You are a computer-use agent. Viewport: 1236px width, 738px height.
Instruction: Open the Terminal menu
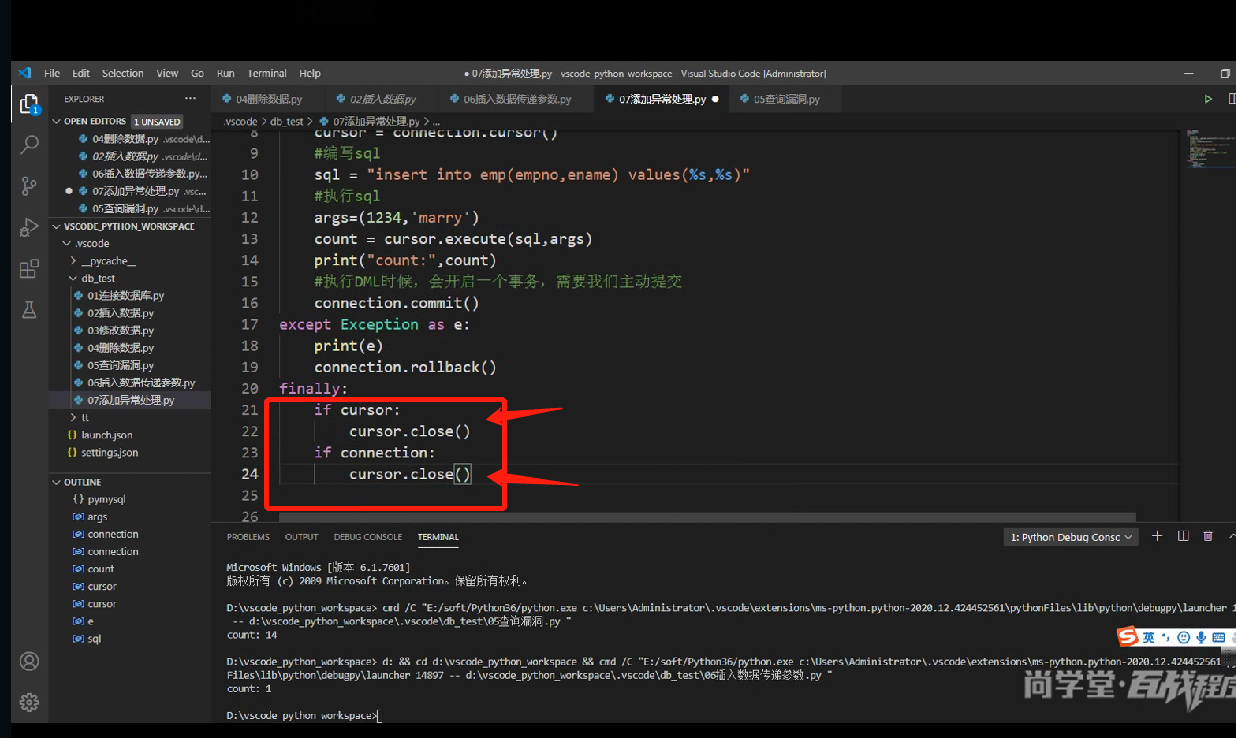click(267, 73)
